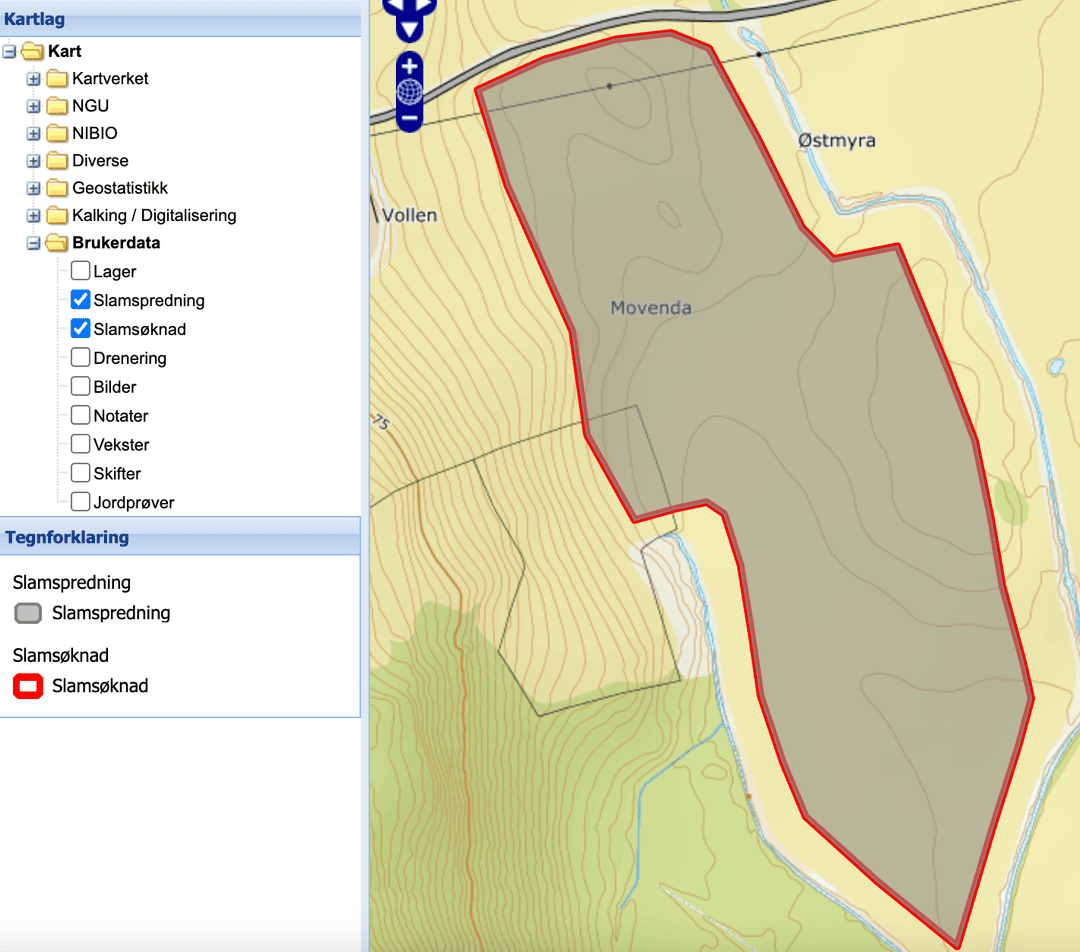The width and height of the screenshot is (1080, 952).
Task: Tick the Jordprøver layer checkbox
Action: pos(81,501)
